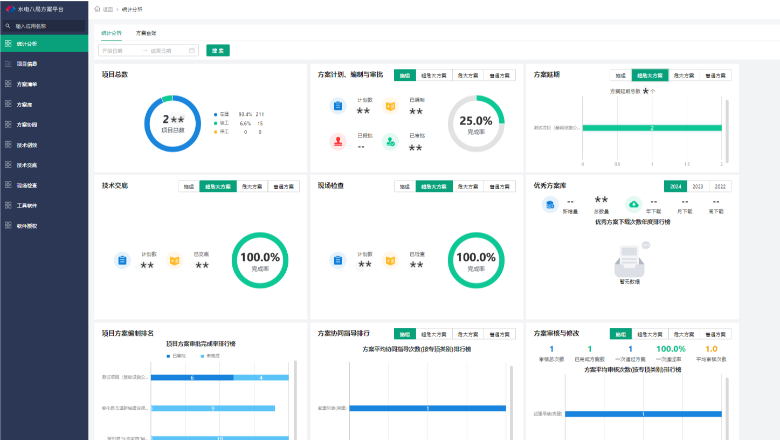780x440 pixels.
Task: Switch to the second tab beside 统计分析
Action: 146,33
